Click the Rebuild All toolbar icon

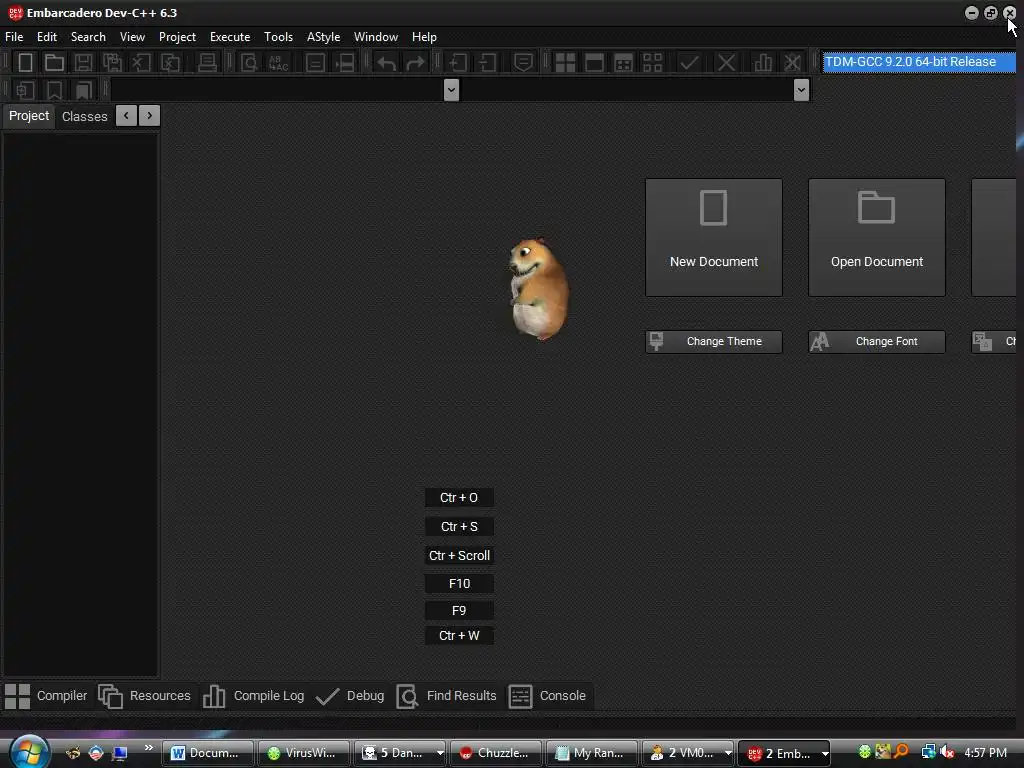point(652,63)
